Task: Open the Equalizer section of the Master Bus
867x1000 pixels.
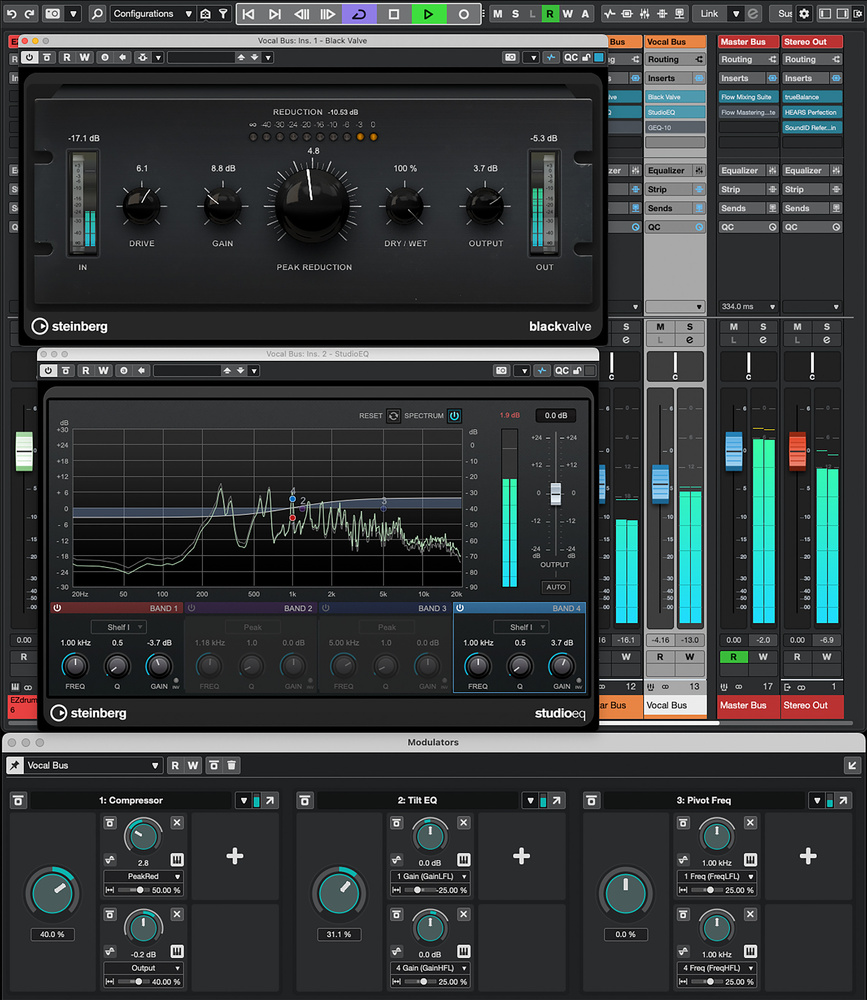Action: click(x=740, y=171)
